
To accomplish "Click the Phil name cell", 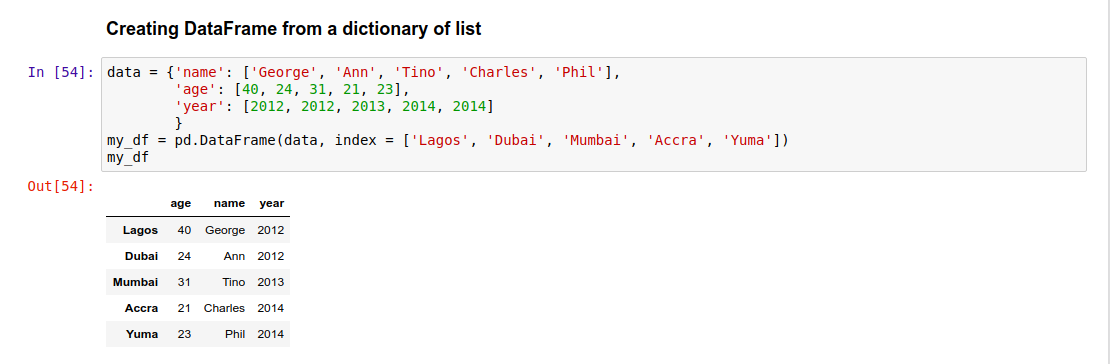I will [x=234, y=334].
